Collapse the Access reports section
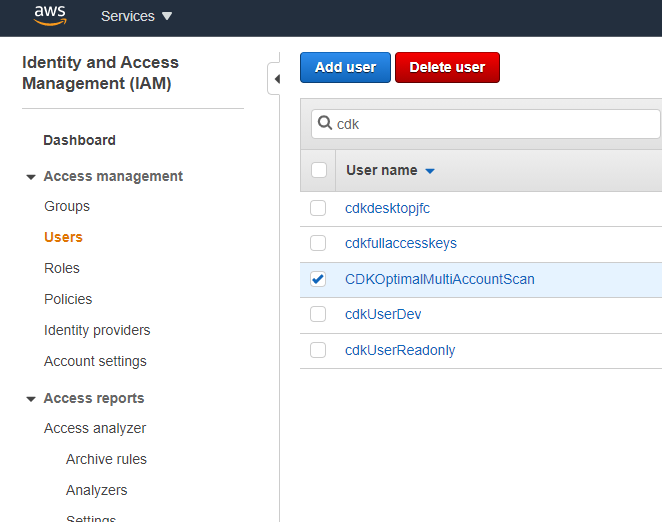 pos(30,399)
